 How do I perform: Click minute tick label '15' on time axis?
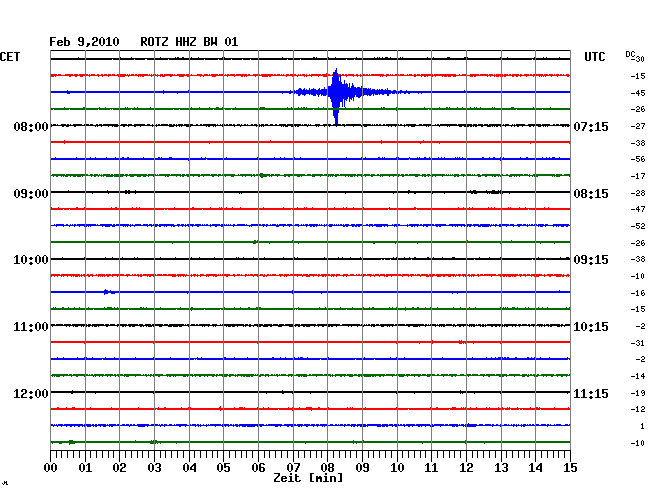(x=570, y=467)
